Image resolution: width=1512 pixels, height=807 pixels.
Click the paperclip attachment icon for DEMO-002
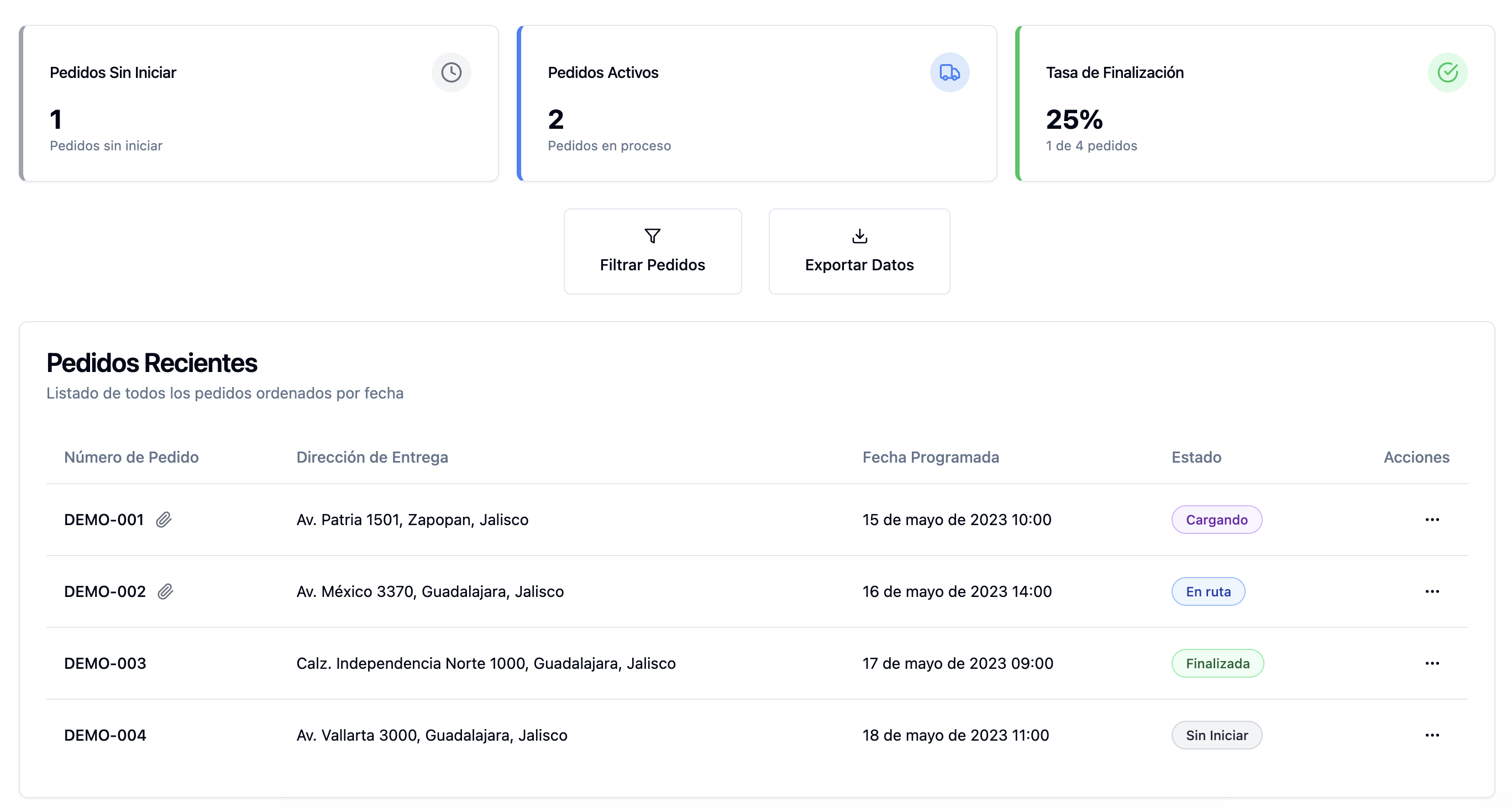(166, 591)
